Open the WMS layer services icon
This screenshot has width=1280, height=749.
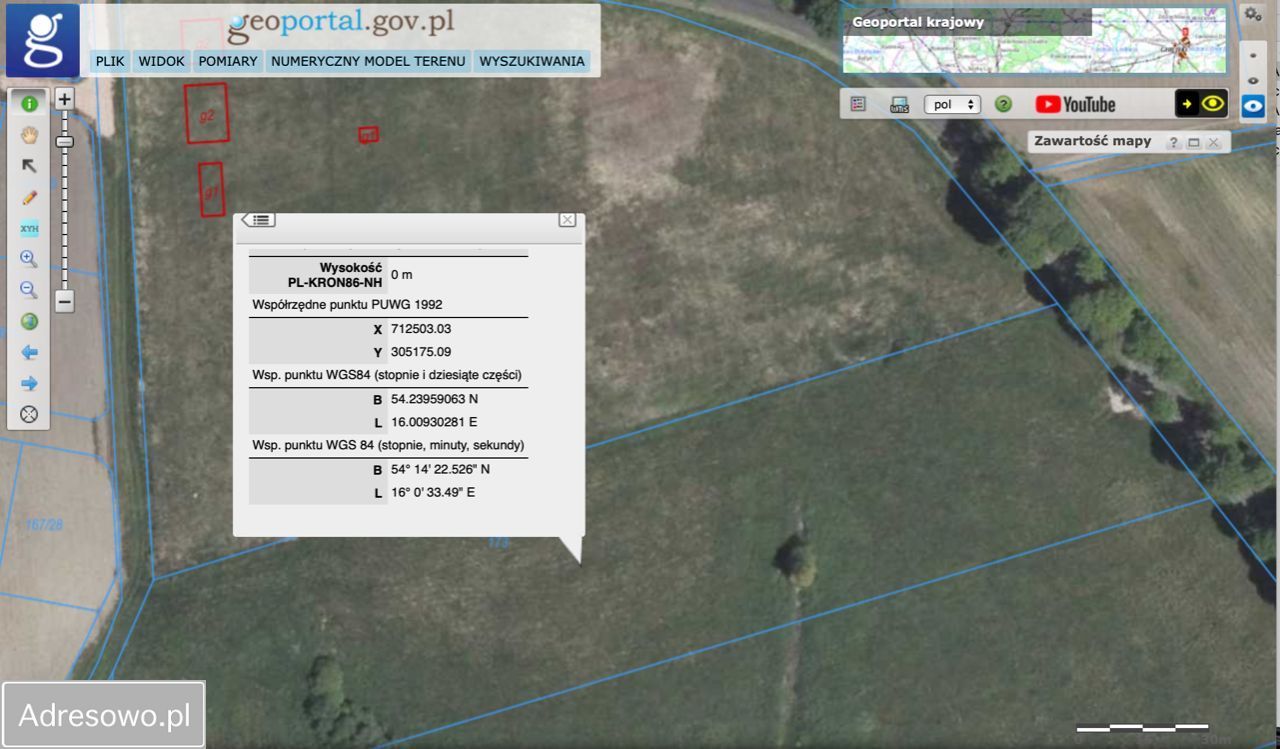(x=899, y=104)
